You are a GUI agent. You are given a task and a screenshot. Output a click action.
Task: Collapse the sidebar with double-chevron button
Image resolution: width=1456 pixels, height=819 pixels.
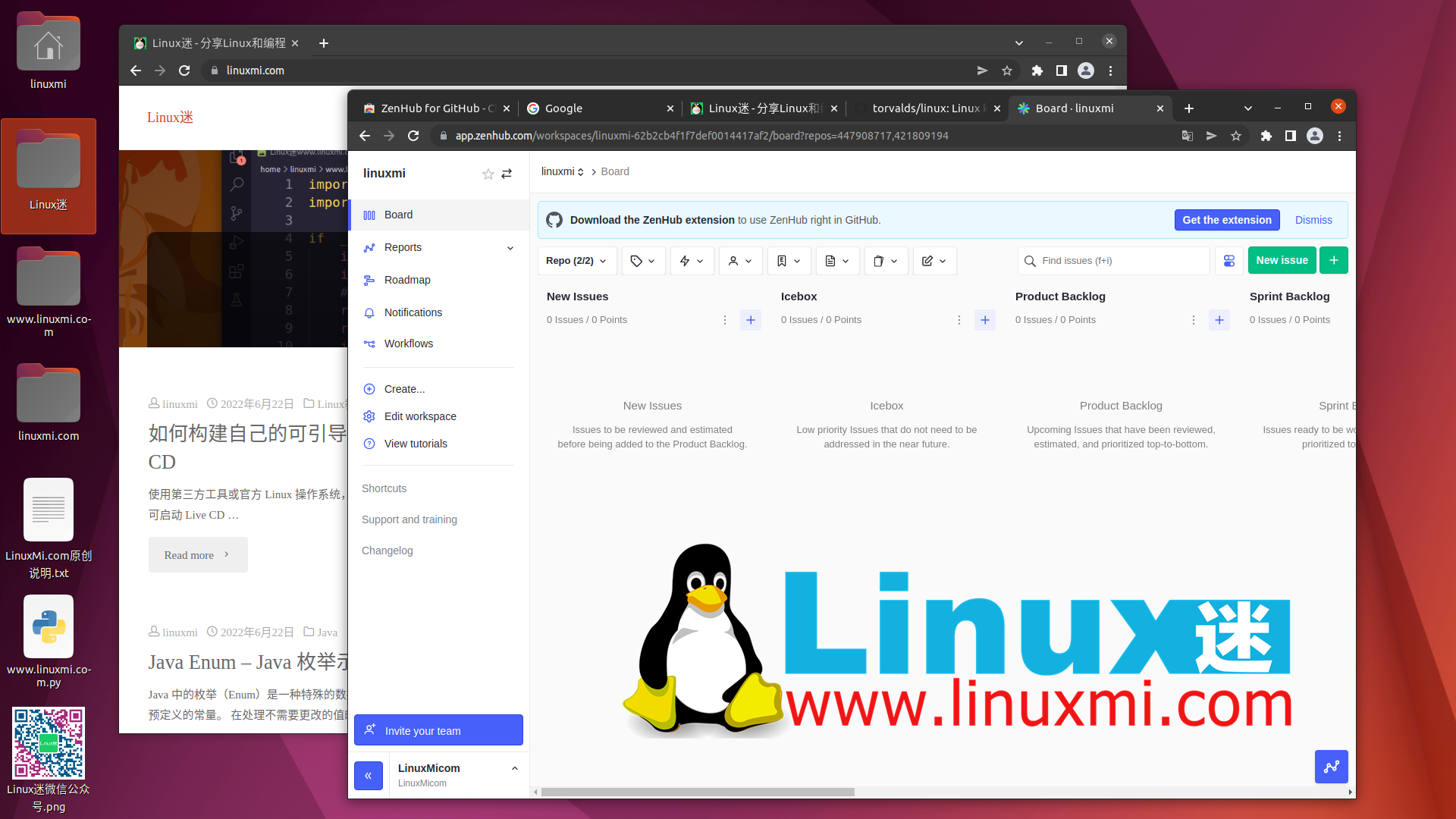369,775
